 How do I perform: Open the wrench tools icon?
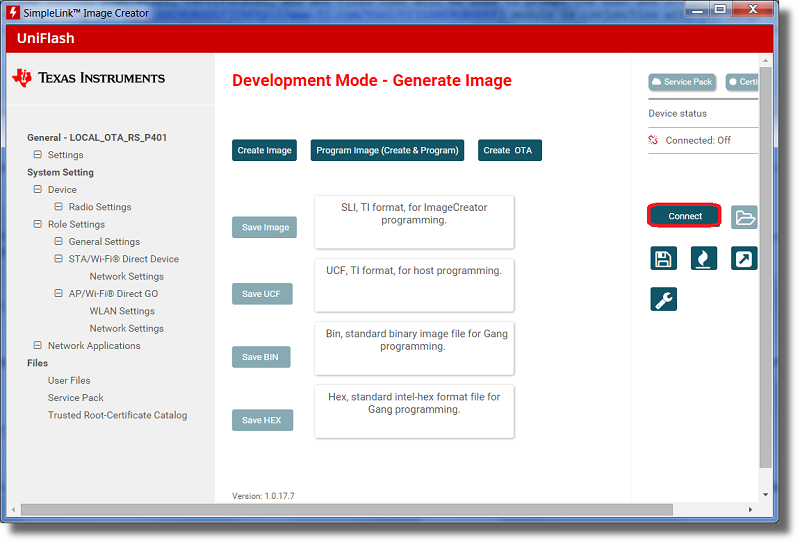point(663,299)
